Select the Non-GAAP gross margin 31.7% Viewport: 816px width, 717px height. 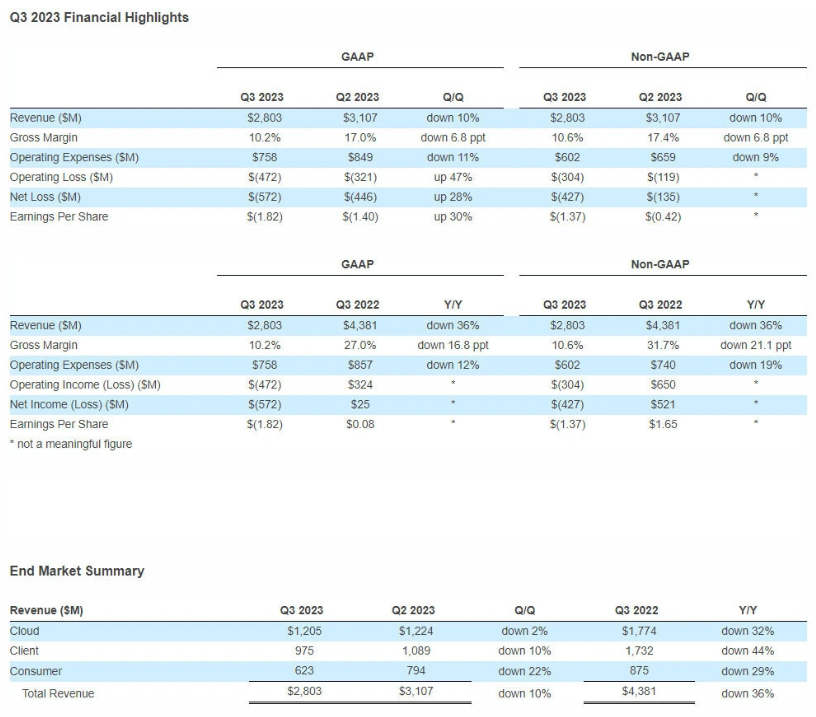tap(662, 345)
